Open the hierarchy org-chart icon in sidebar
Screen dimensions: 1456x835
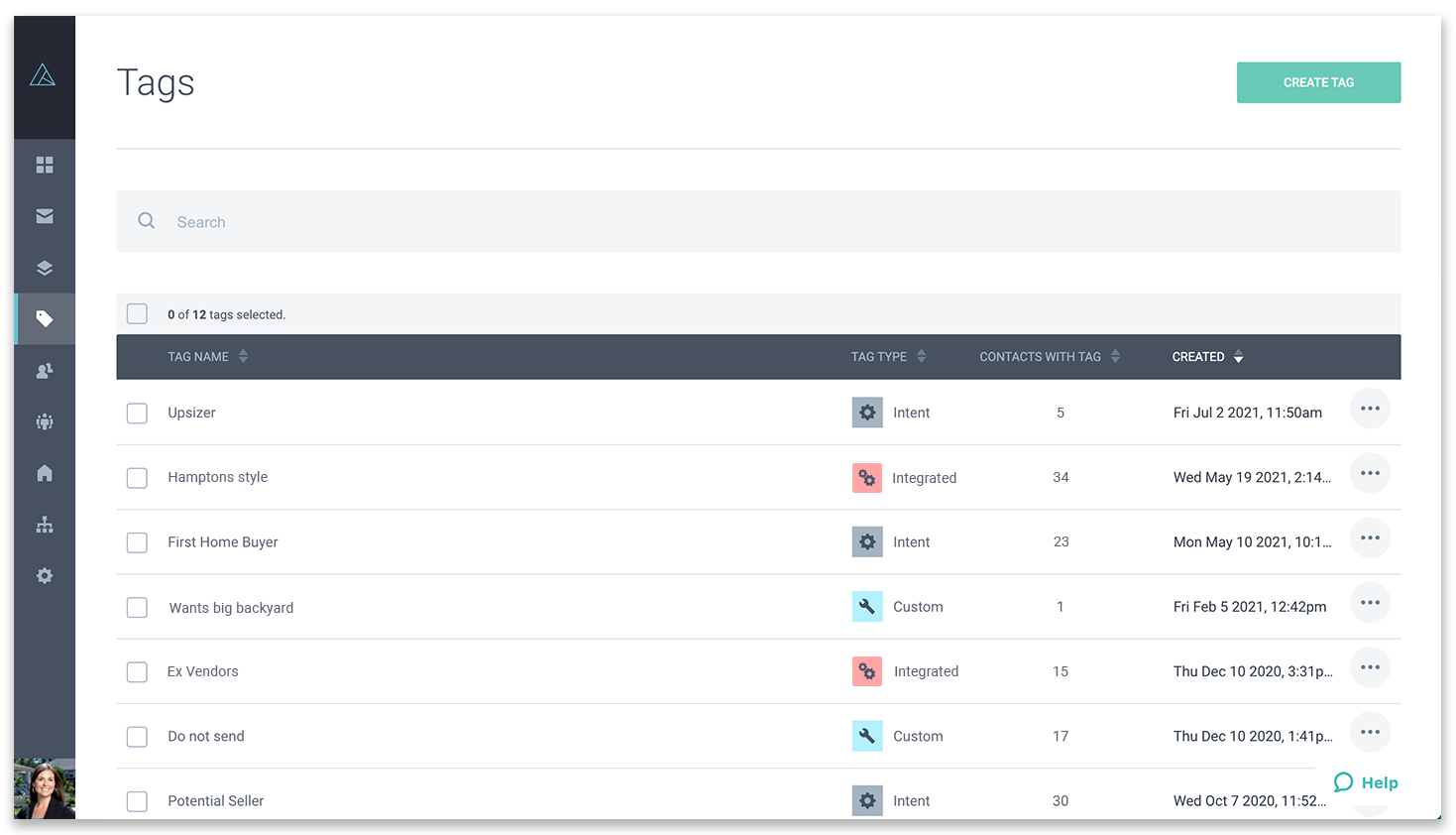[x=45, y=525]
